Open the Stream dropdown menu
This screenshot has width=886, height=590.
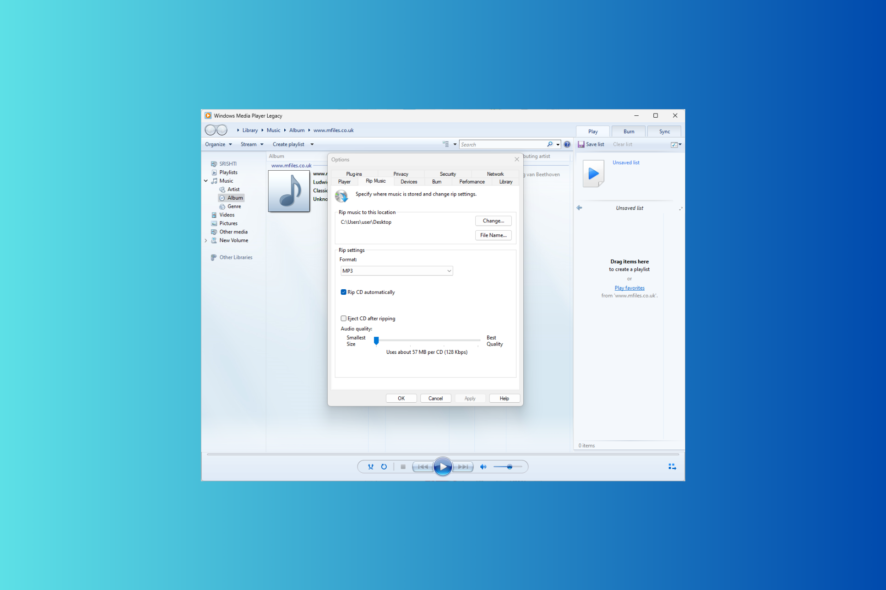tap(252, 144)
